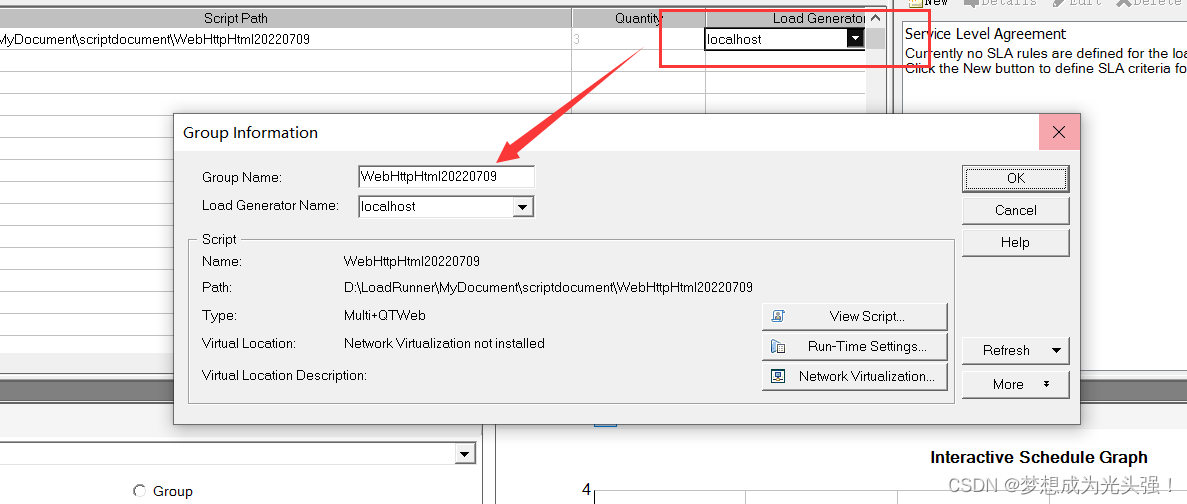Open the dropdown above the Group radio button
The width and height of the screenshot is (1187, 504).
coord(463,454)
